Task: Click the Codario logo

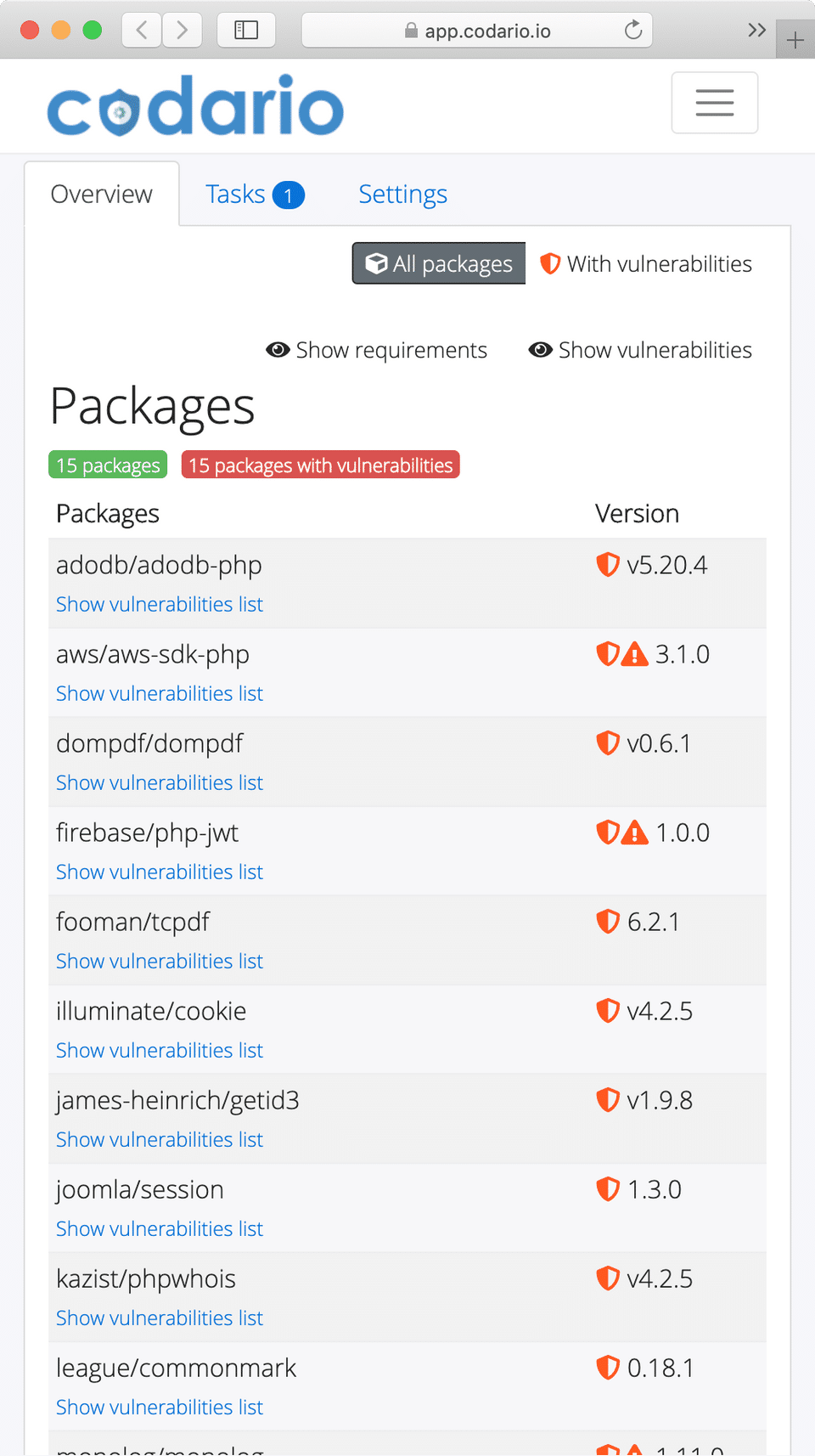Action: point(195,106)
